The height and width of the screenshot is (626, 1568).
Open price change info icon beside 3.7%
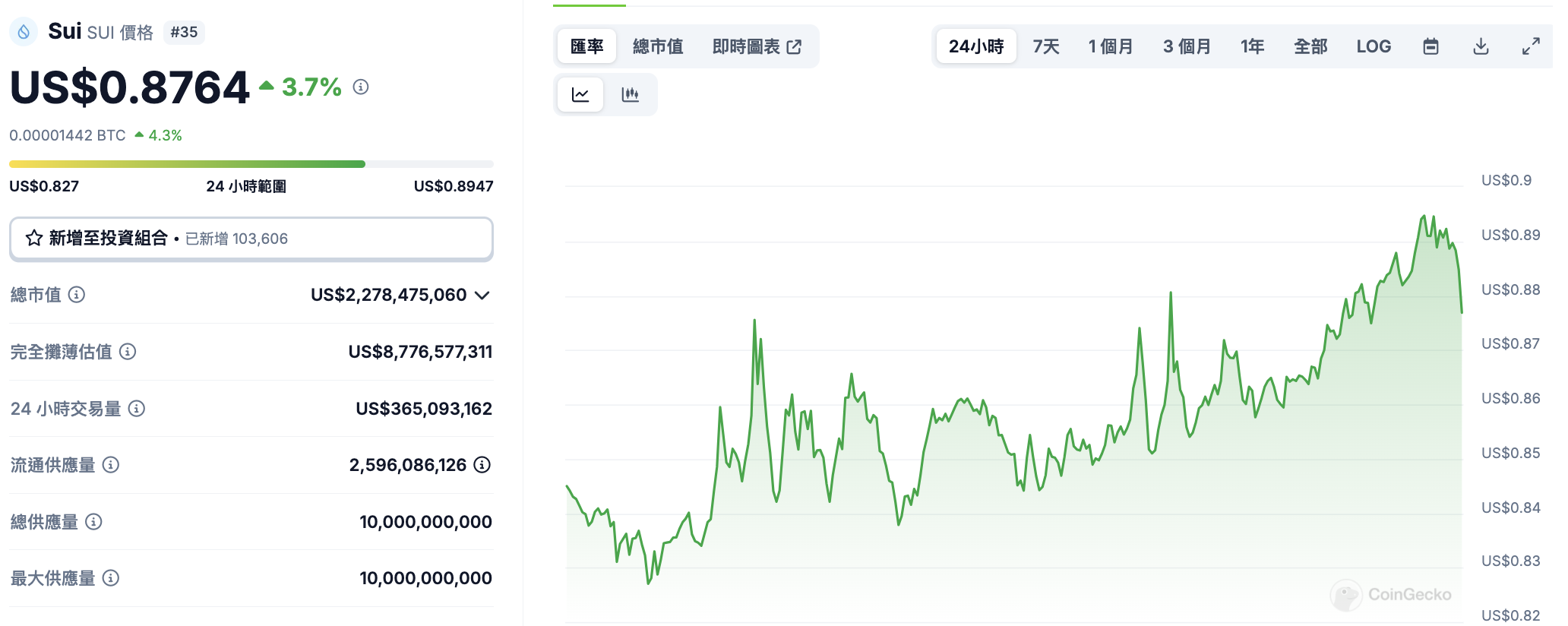tap(361, 87)
